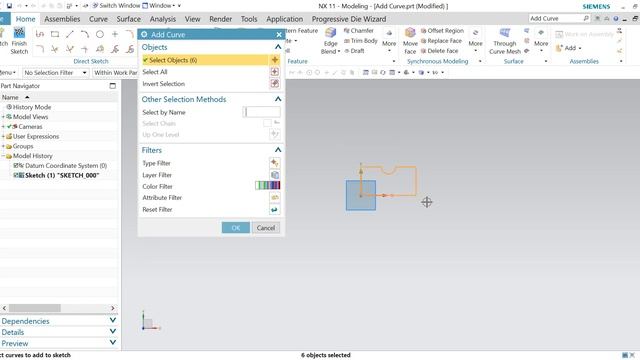Viewport: 640px width, 360px height.
Task: Open the Edge Blend dropdown arrow
Action: [x=339, y=51]
